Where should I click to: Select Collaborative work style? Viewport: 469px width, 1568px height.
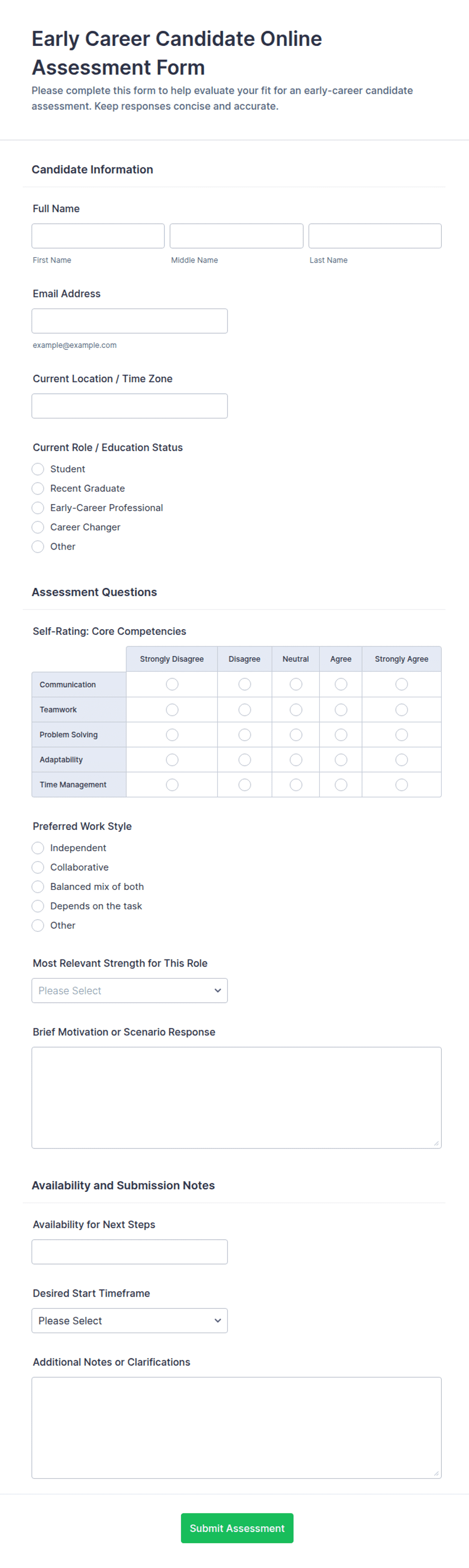point(38,867)
